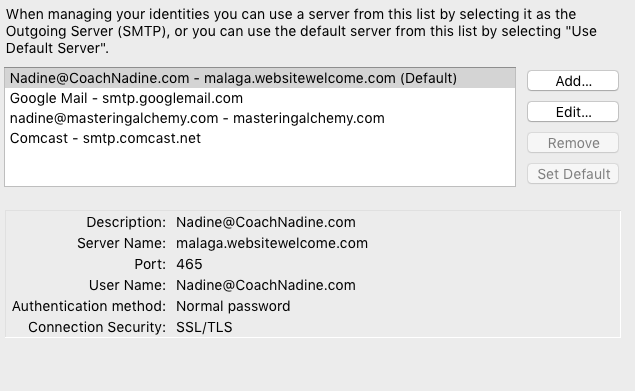Click the Remove button
Screen dimensions: 635x391
pyautogui.click(x=573, y=143)
